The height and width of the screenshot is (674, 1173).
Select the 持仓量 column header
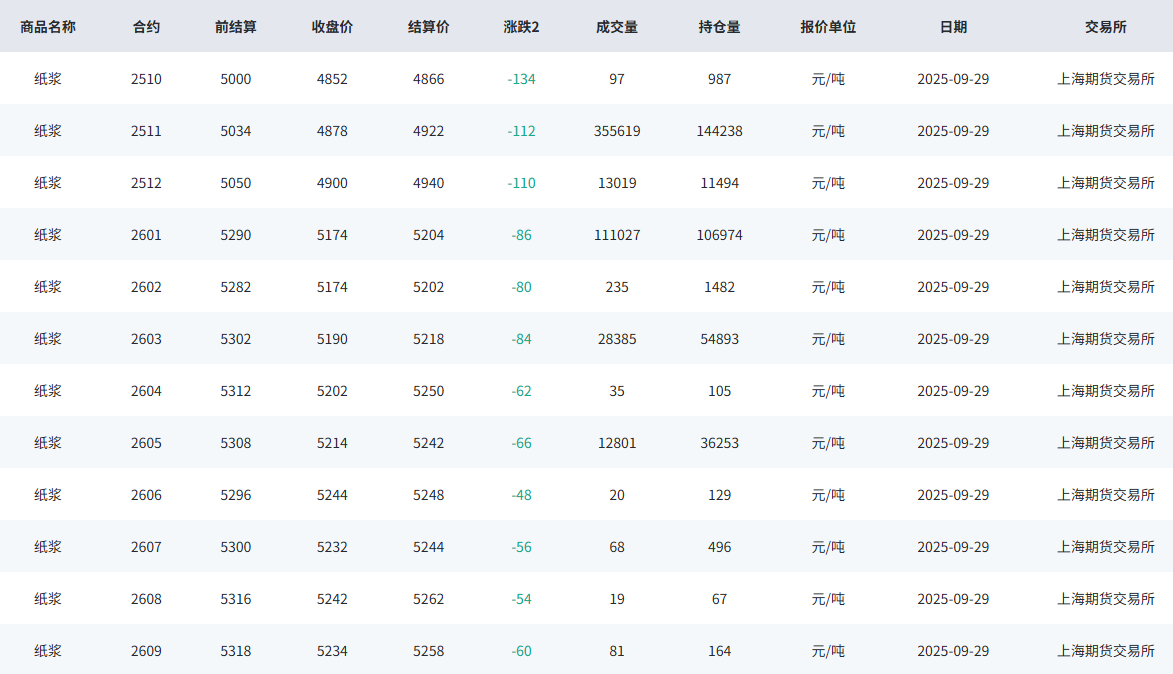tap(719, 27)
